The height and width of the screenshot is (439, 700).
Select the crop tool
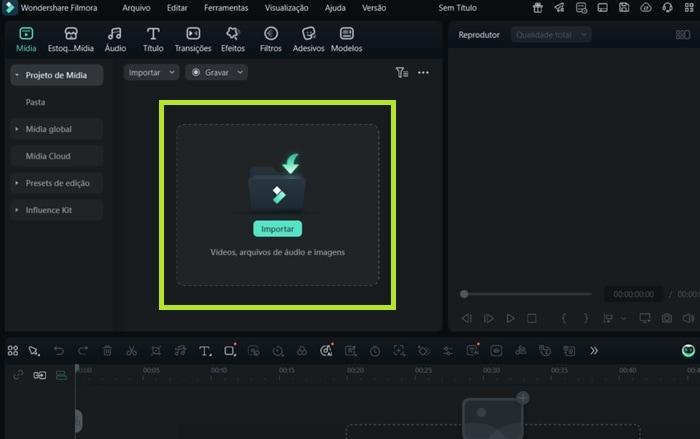coord(155,351)
